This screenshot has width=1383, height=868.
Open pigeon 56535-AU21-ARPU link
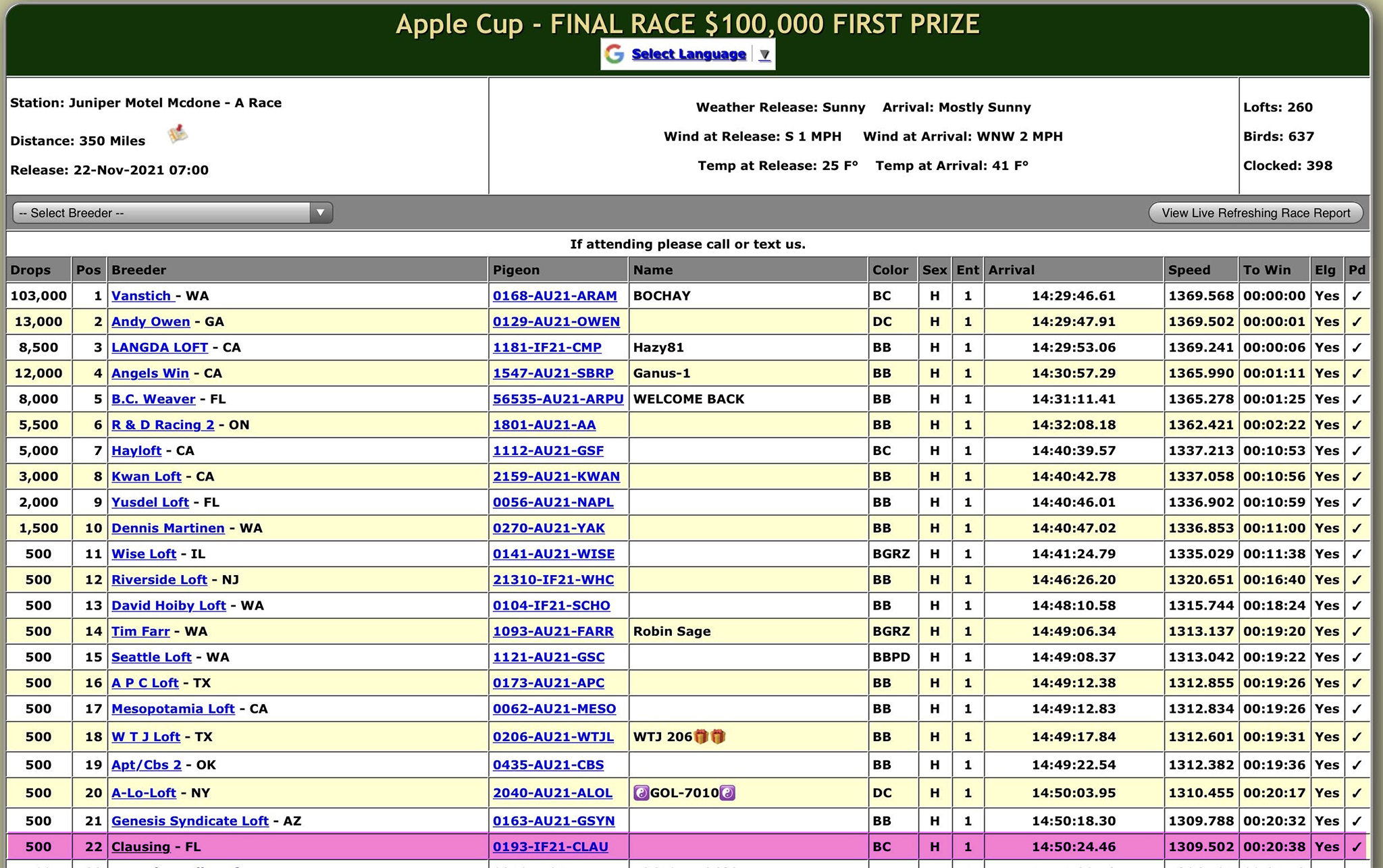(x=558, y=399)
